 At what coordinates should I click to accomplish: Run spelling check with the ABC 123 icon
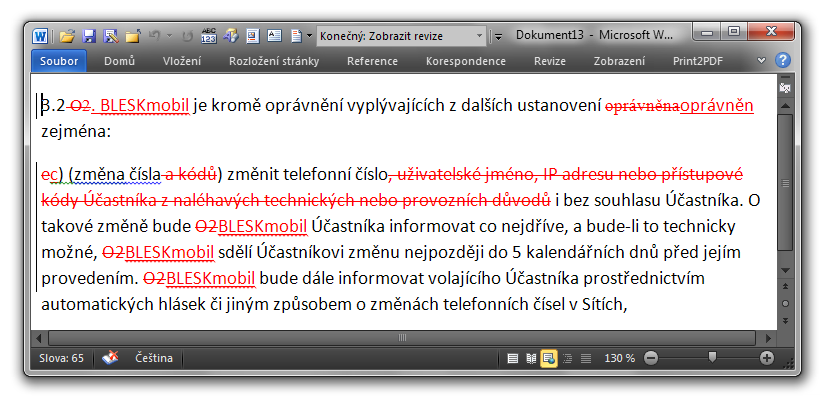click(209, 36)
